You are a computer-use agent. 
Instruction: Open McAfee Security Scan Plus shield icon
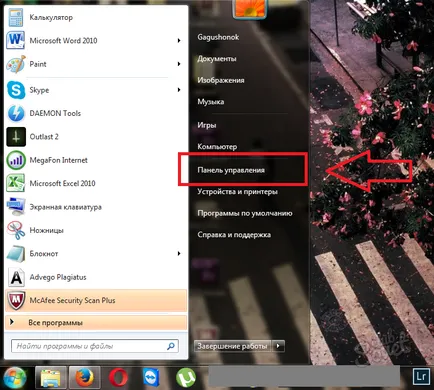pyautogui.click(x=16, y=300)
